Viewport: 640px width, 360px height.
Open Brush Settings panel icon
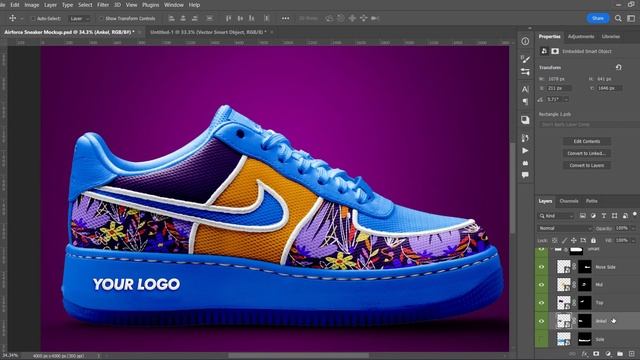pos(525,59)
